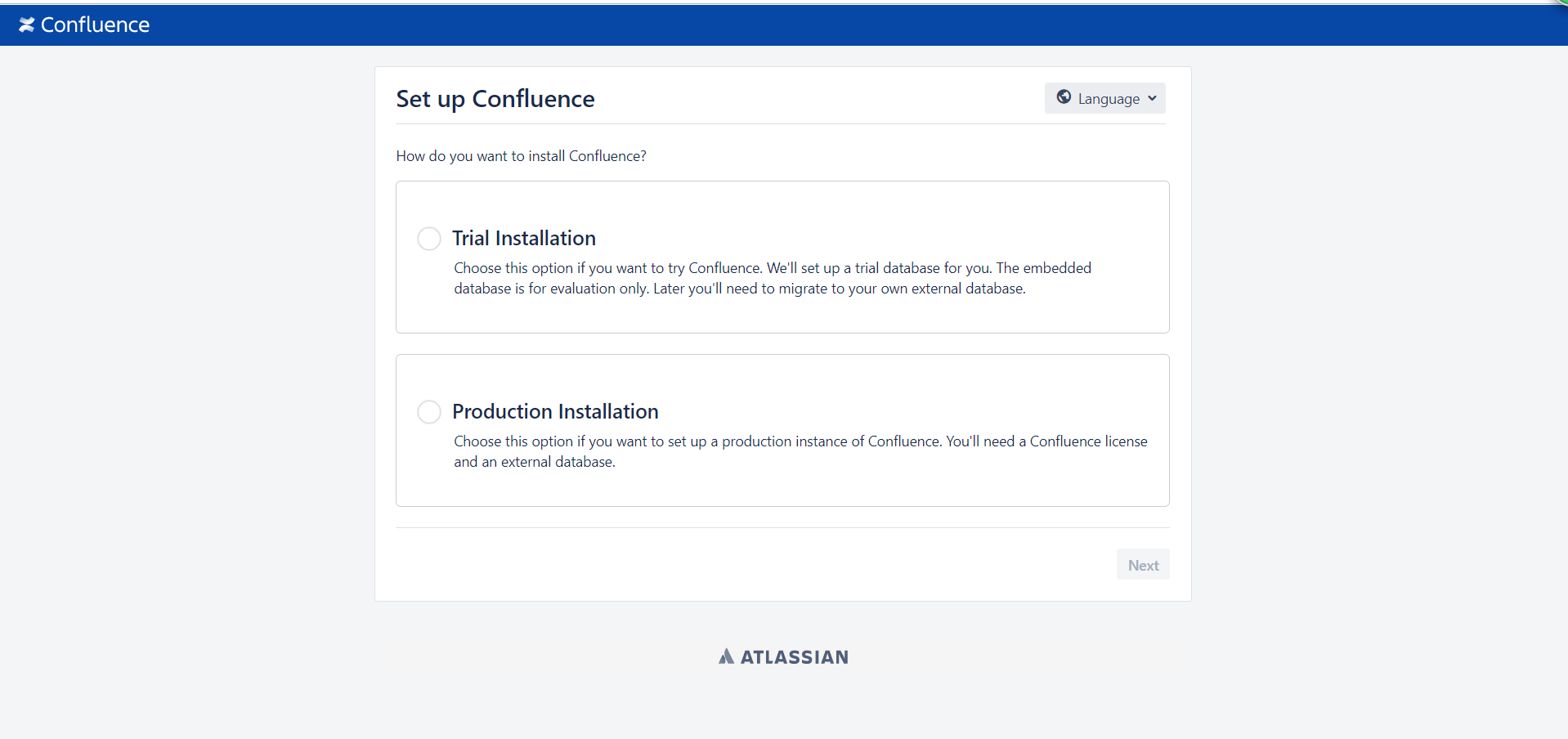Click the Trial Installation heading

(524, 238)
